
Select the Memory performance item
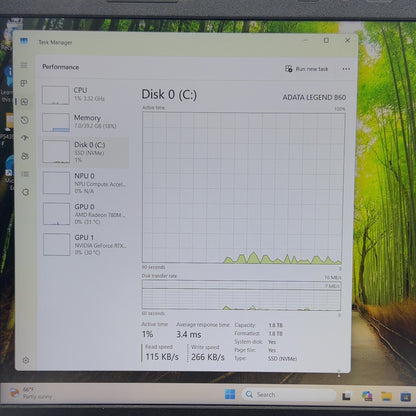coord(85,122)
